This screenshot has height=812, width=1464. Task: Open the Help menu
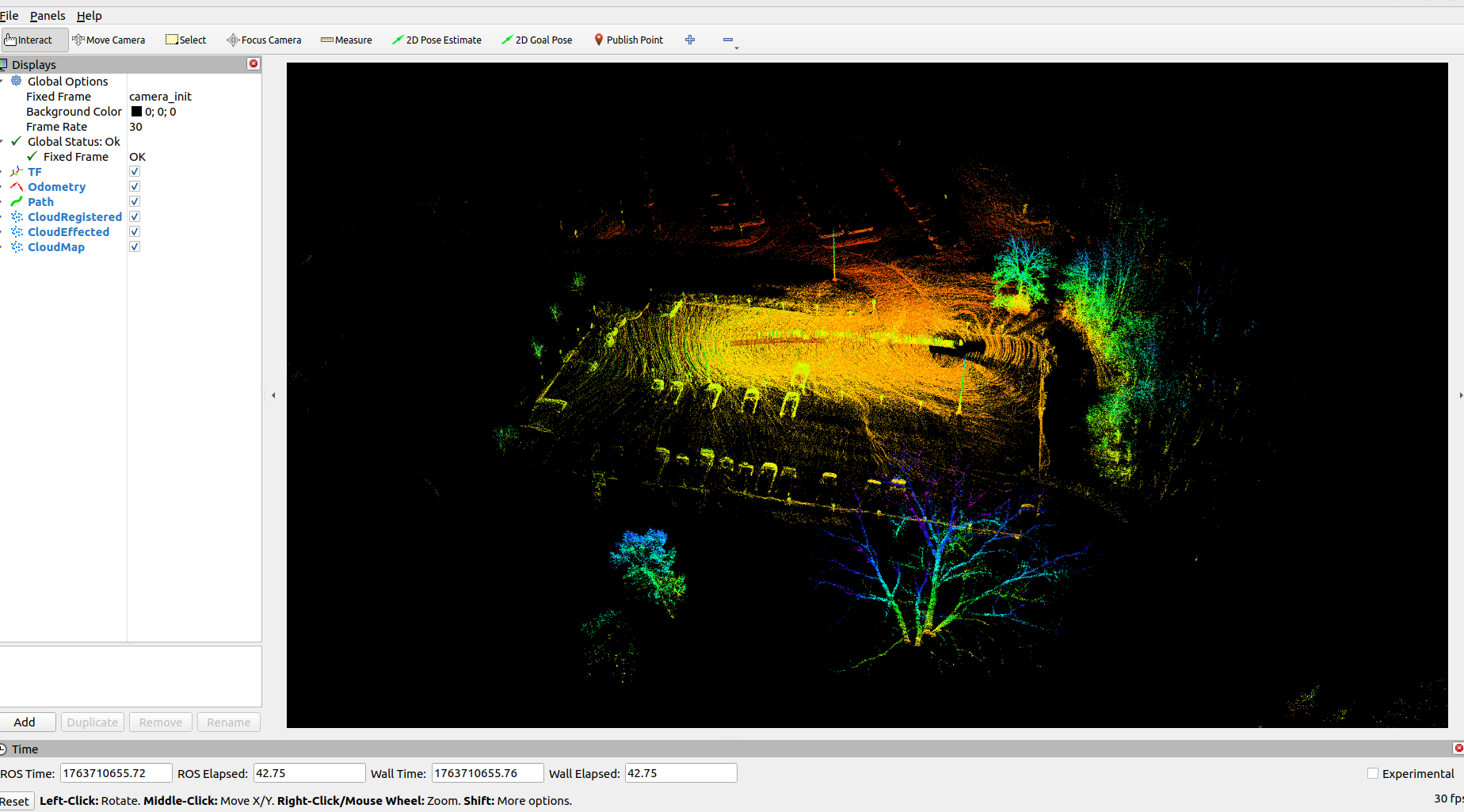click(89, 15)
